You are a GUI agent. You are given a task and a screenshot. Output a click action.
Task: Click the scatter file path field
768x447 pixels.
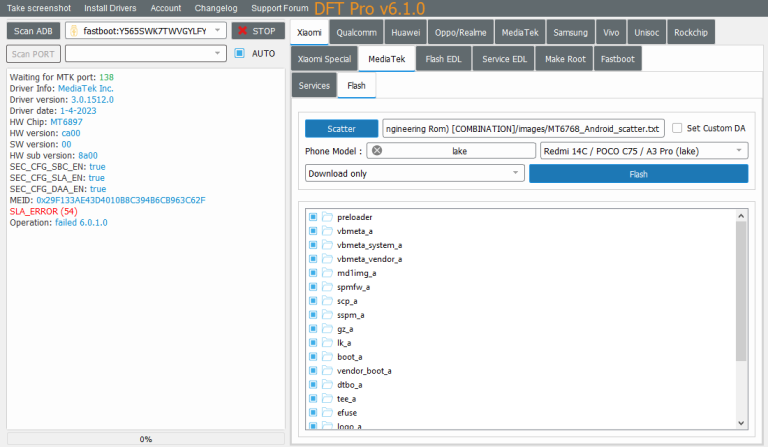tap(523, 128)
